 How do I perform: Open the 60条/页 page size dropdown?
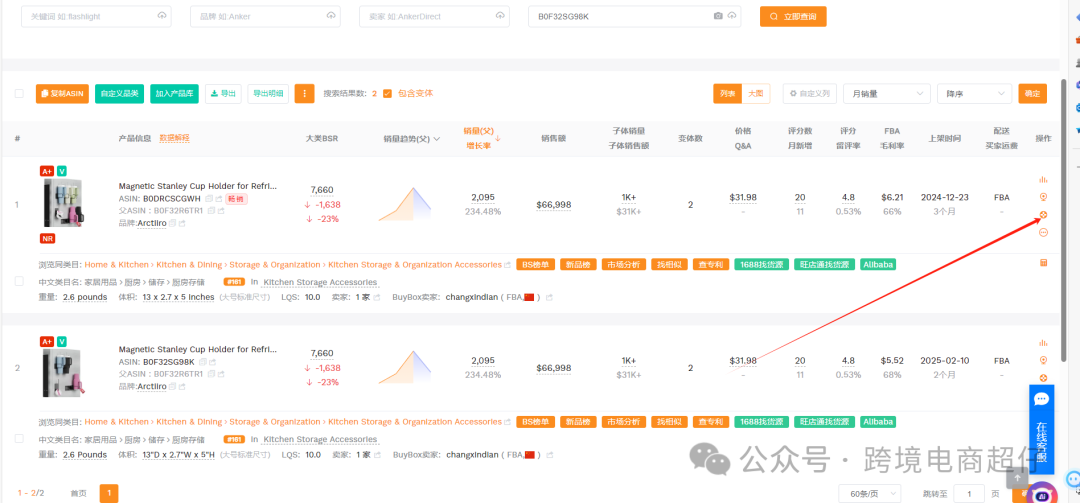[x=869, y=493]
